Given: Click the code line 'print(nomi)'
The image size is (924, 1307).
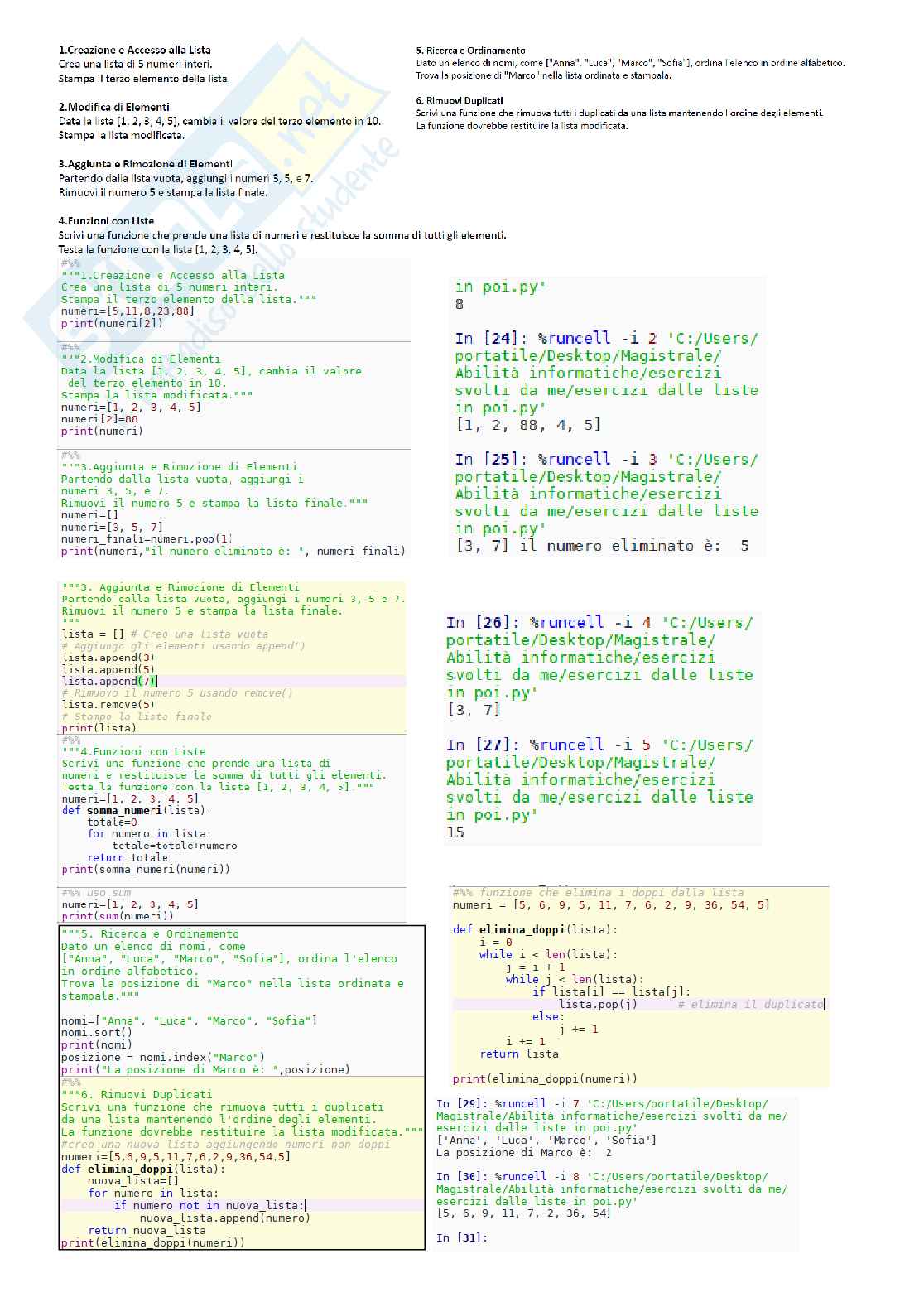Looking at the screenshot, I should point(96,1044).
